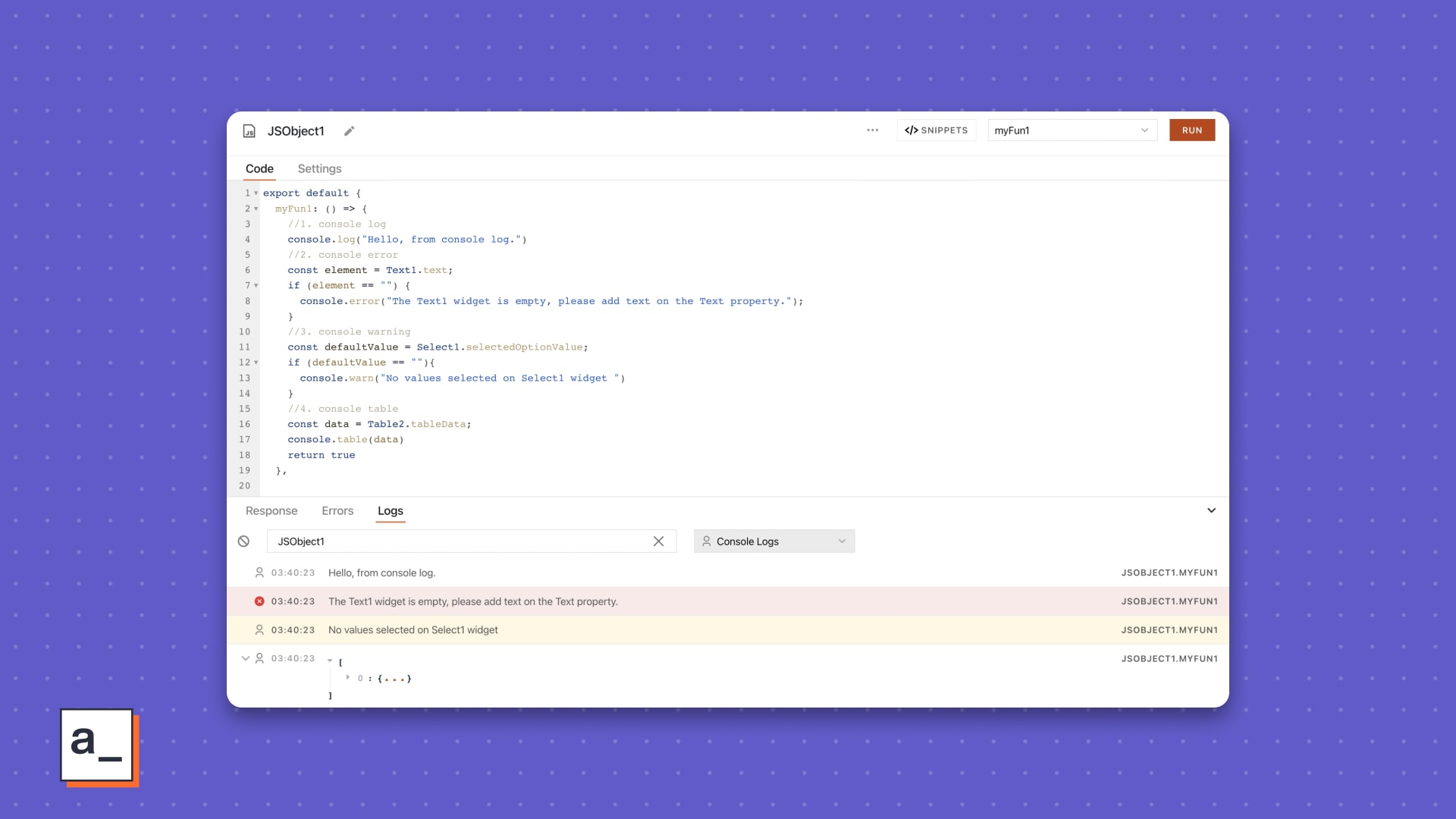The width and height of the screenshot is (1456, 819).
Task: Click the Text1 widget is empty message
Action: pyautogui.click(x=473, y=602)
